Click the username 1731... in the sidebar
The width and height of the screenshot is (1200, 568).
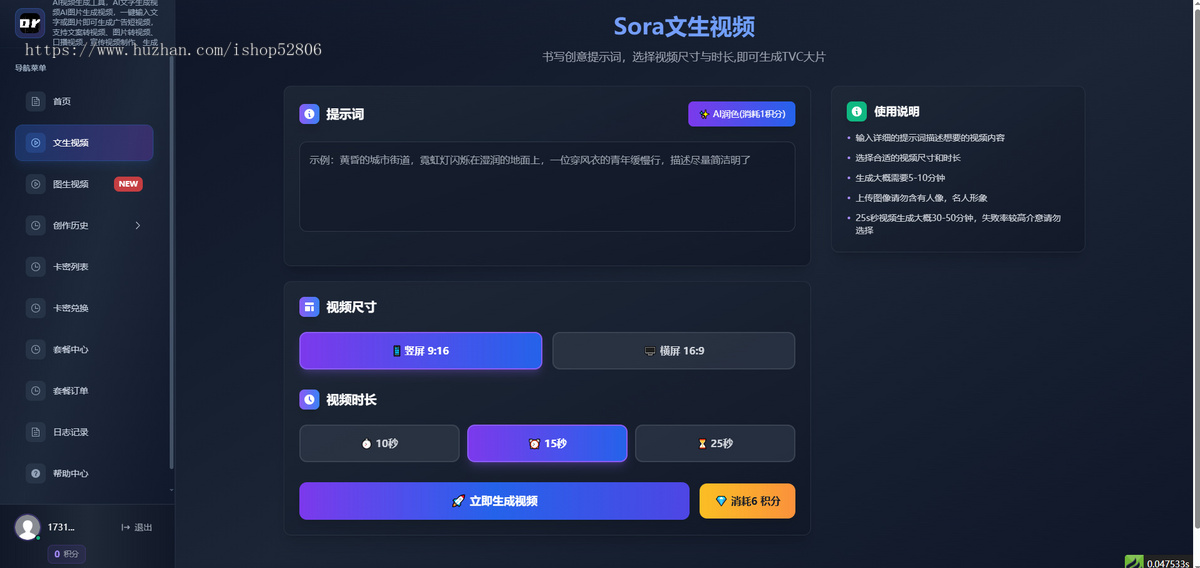click(x=62, y=527)
